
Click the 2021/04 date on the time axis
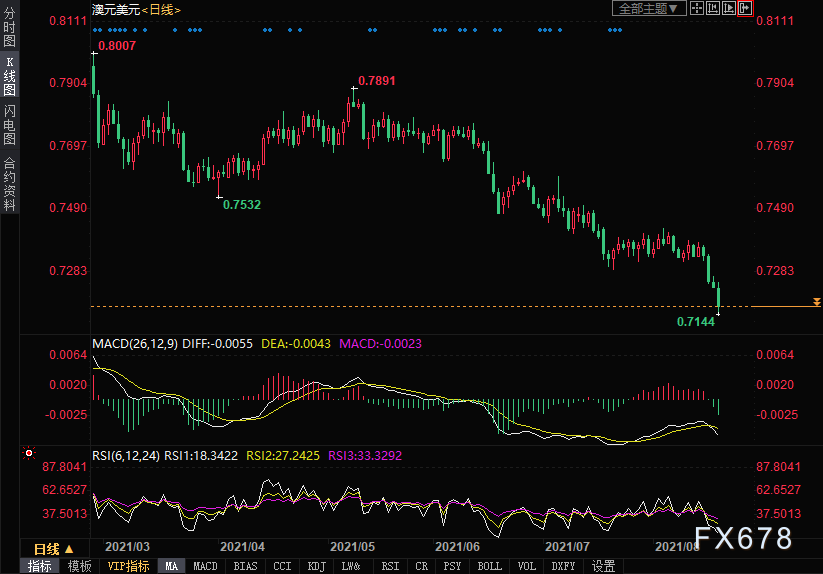pos(242,547)
